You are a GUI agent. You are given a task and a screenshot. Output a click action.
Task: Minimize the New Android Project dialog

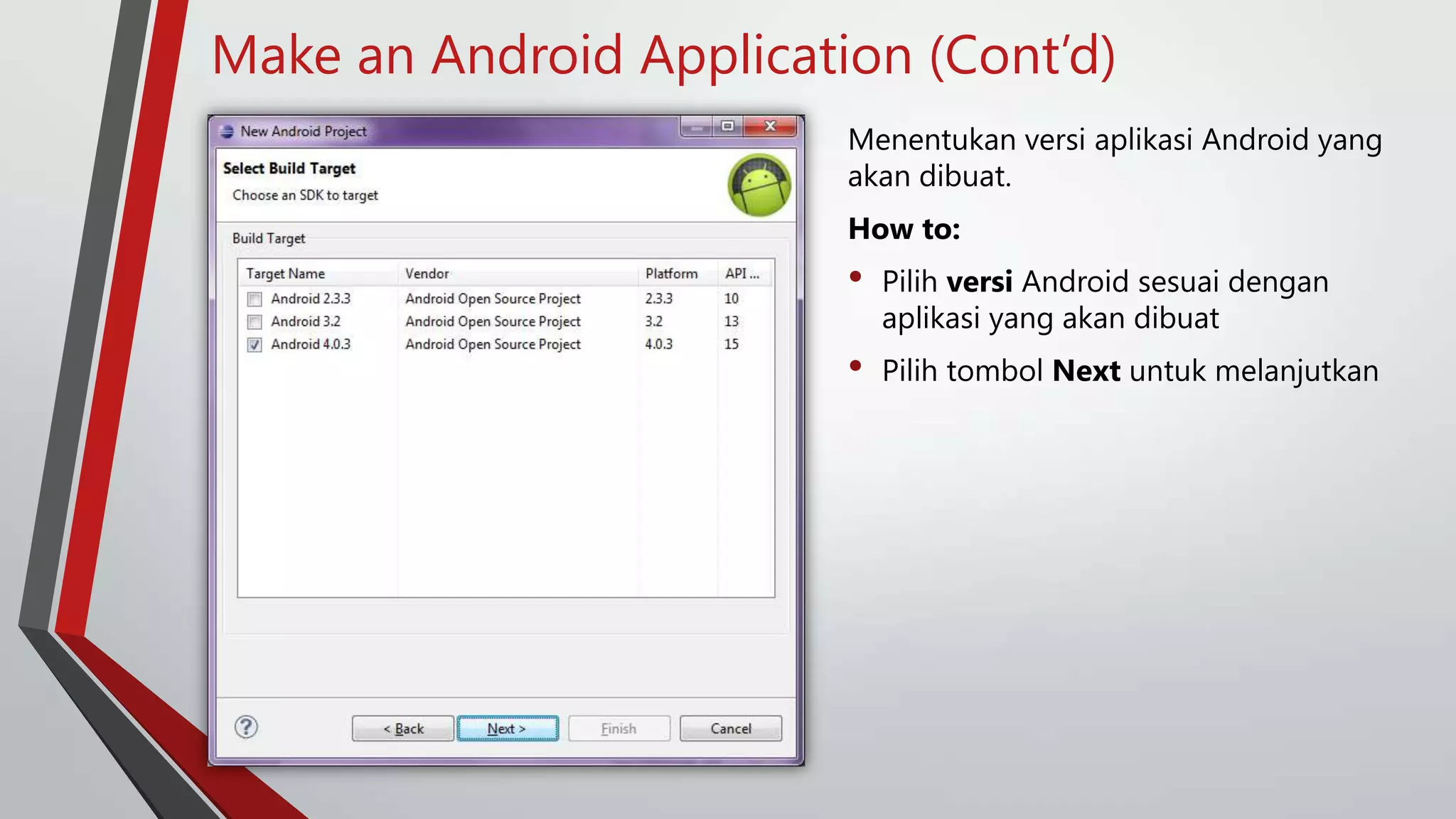pos(697,127)
